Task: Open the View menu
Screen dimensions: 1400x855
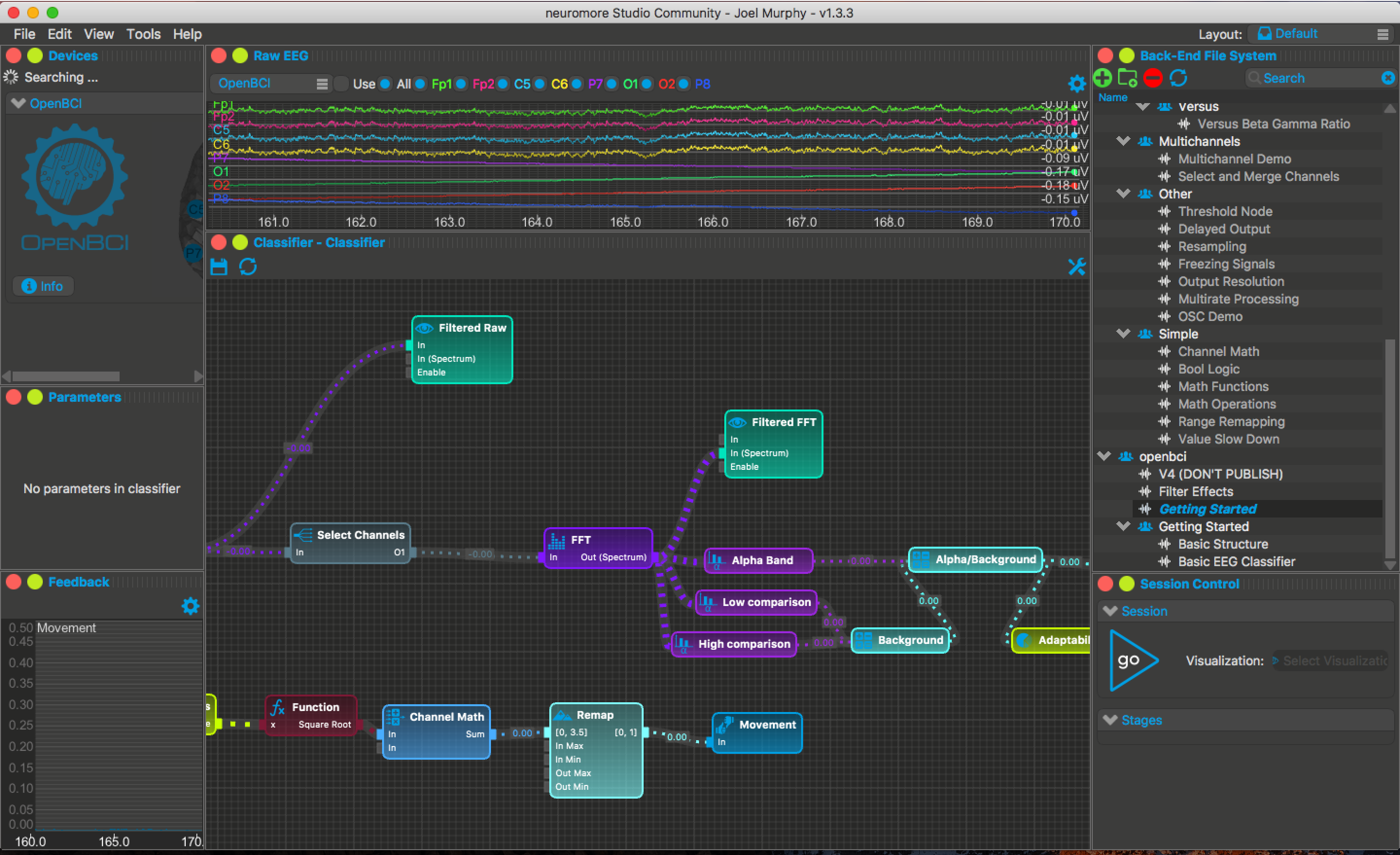Action: point(98,34)
